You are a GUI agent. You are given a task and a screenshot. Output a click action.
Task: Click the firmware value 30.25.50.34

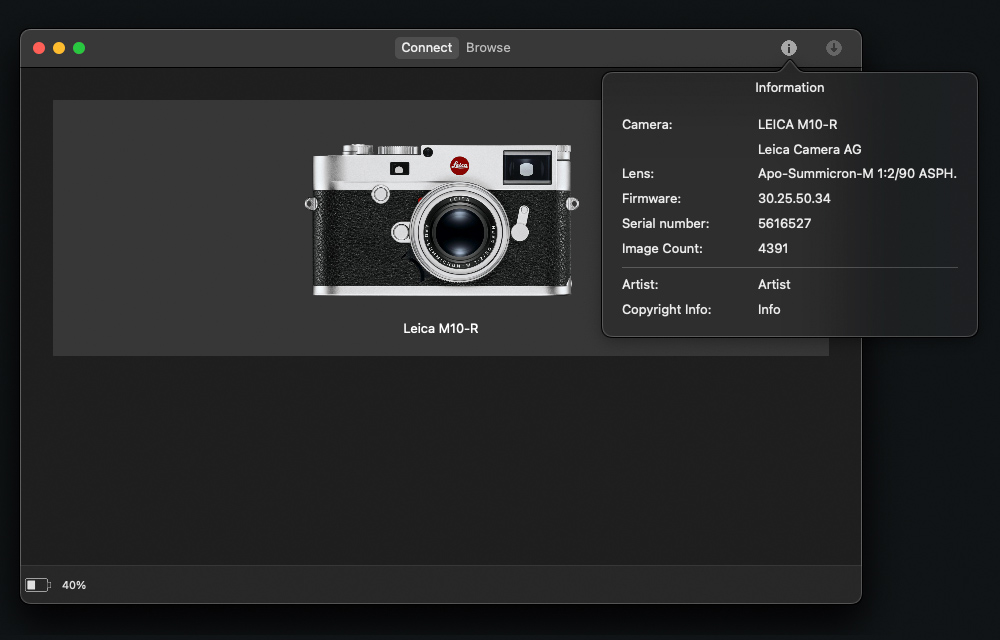(x=794, y=198)
